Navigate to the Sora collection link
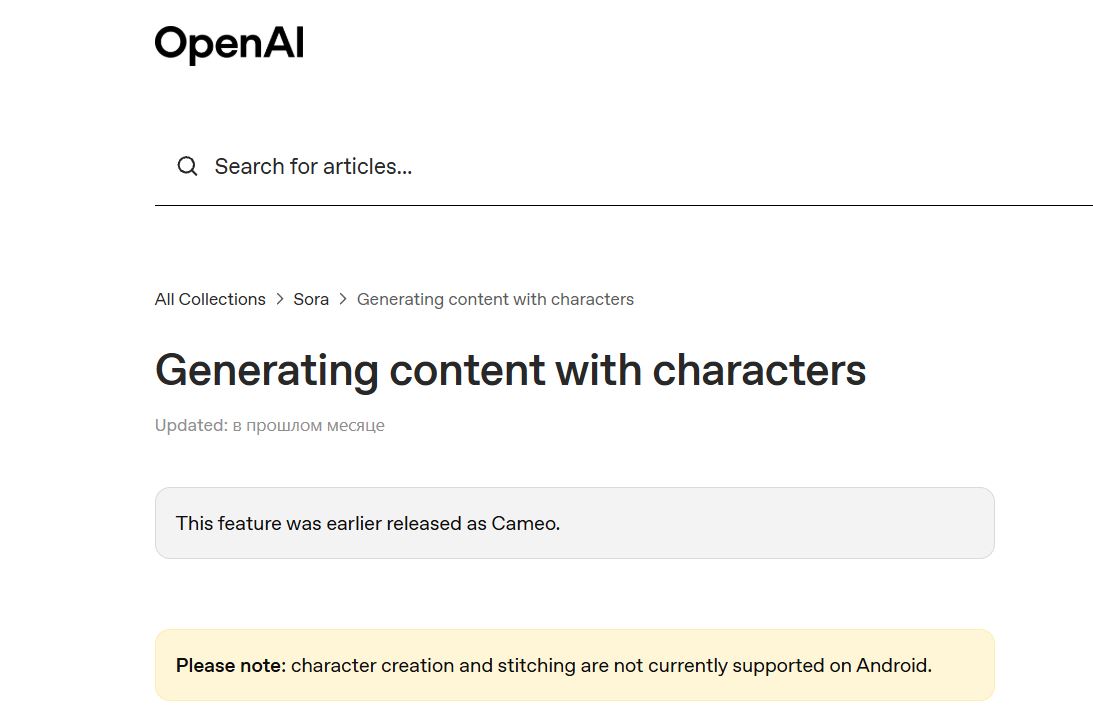The image size is (1093, 723). [311, 299]
